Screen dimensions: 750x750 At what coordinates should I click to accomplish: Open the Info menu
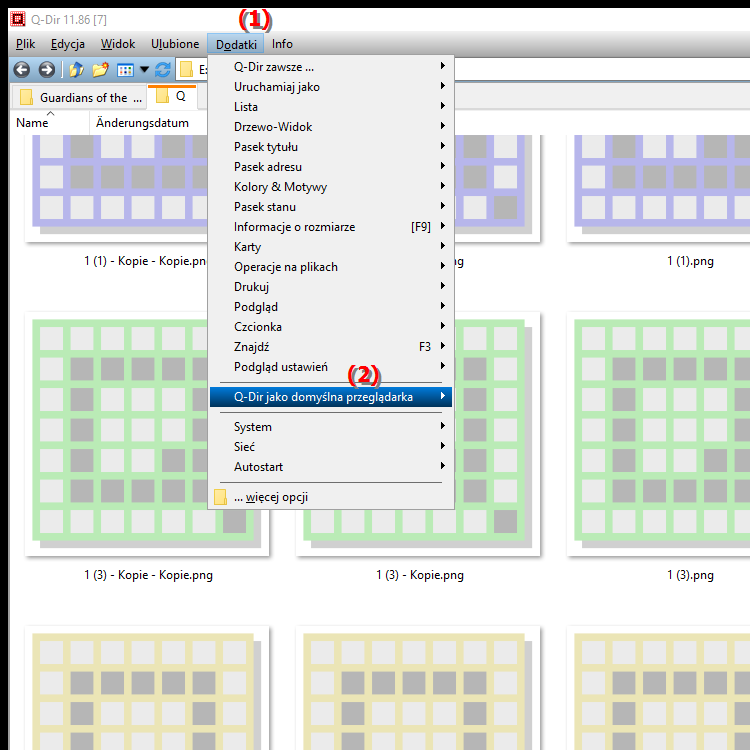coord(282,44)
